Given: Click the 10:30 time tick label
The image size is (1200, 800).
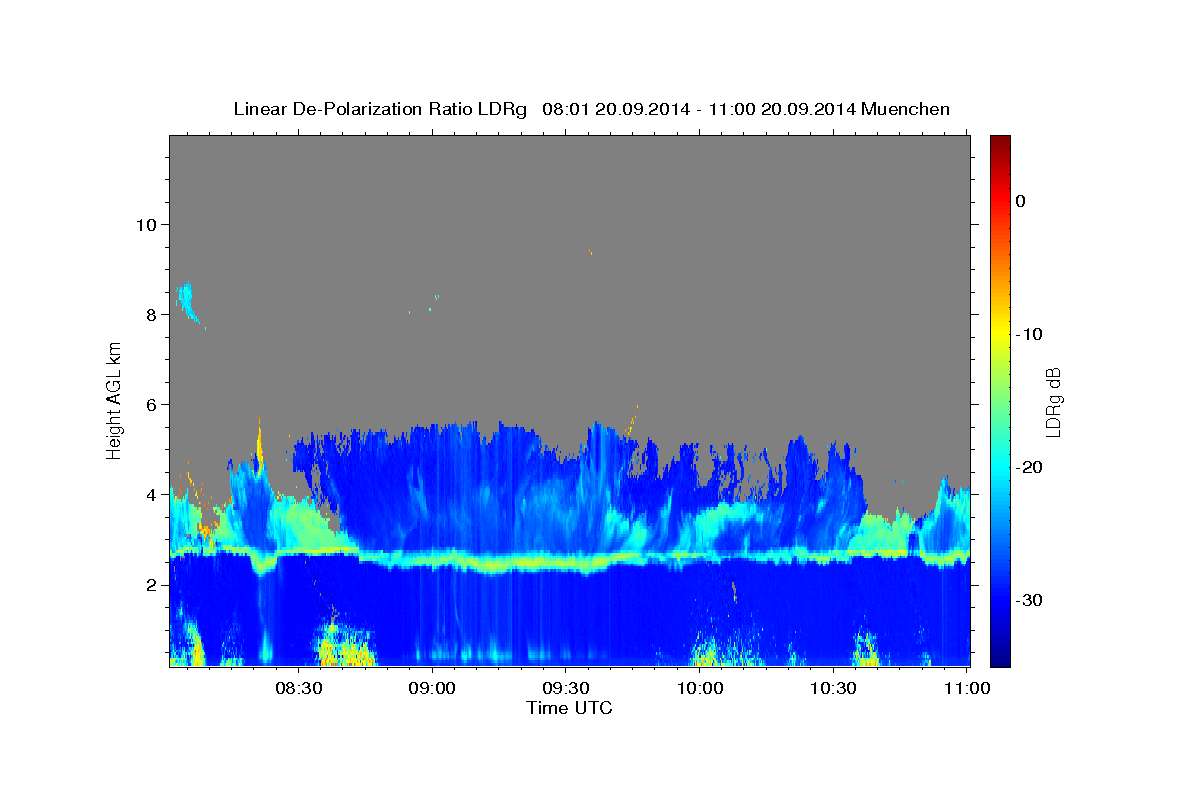Looking at the screenshot, I should (833, 689).
